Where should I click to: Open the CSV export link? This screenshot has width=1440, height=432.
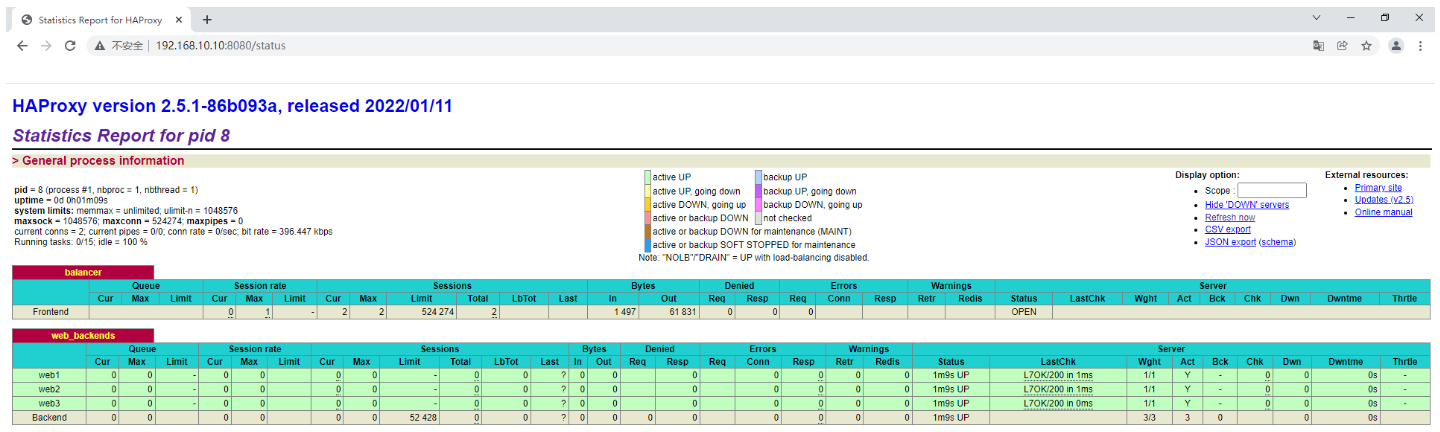pyautogui.click(x=1228, y=229)
